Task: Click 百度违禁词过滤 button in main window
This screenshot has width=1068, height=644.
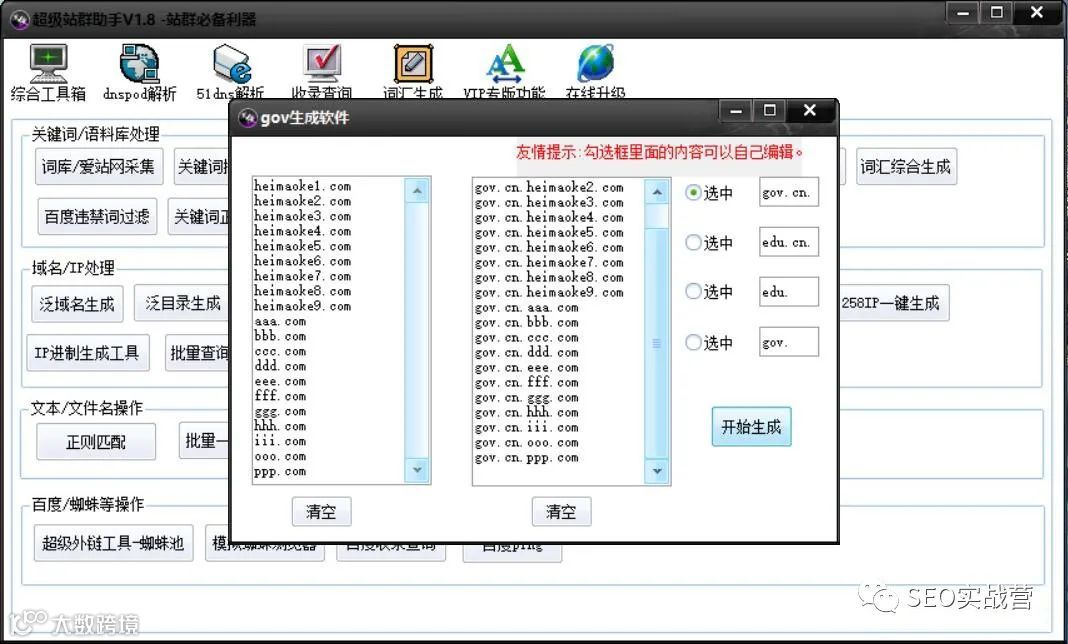Action: click(x=97, y=217)
